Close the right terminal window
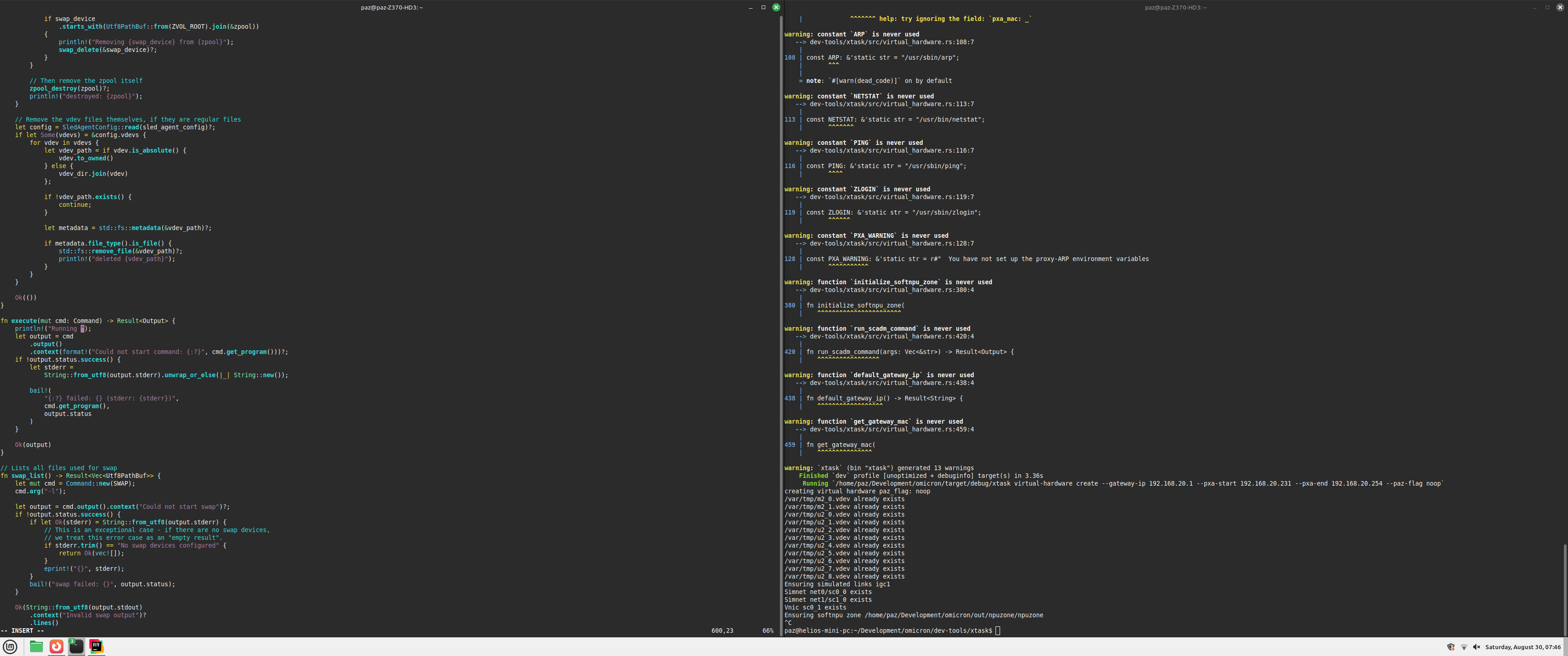Screen dimensions: 1568x656 pyautogui.click(x=1560, y=7)
